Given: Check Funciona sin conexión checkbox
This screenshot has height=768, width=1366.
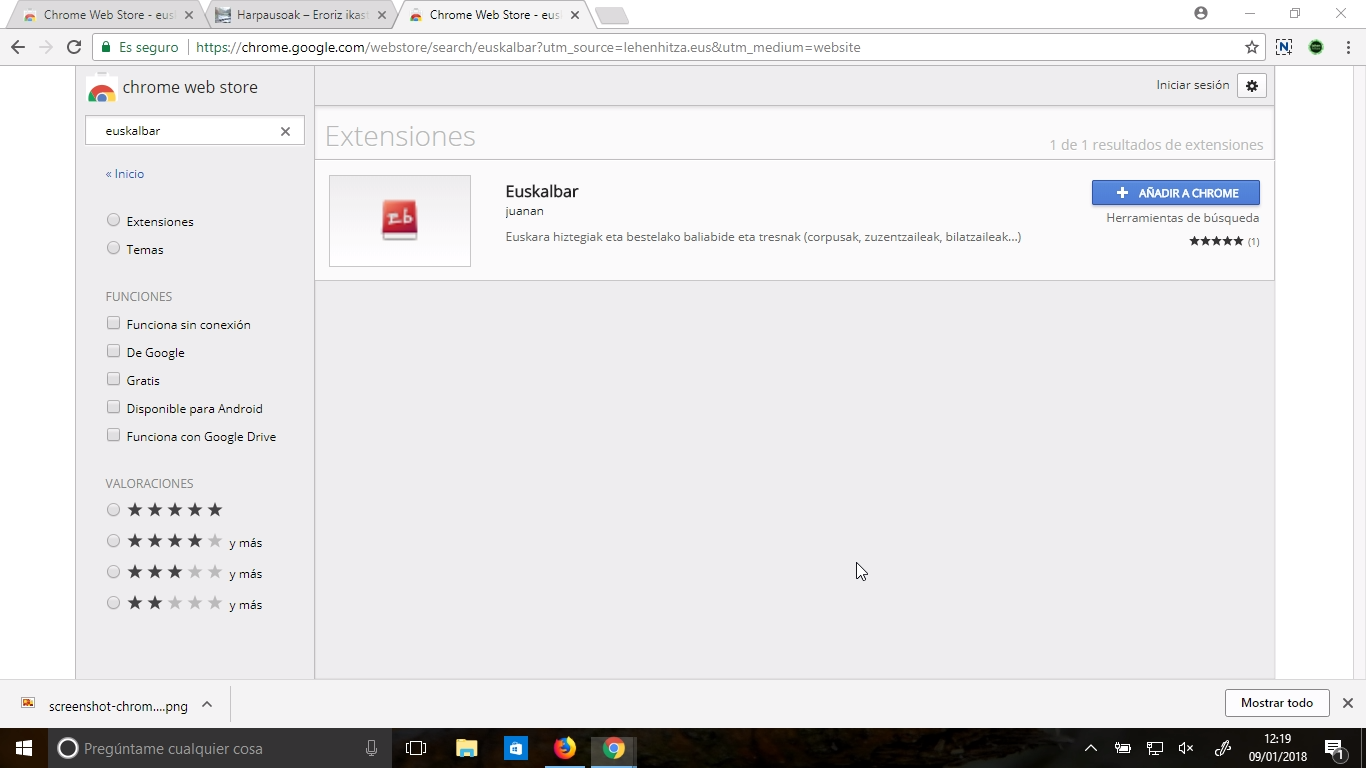Looking at the screenshot, I should tap(113, 324).
